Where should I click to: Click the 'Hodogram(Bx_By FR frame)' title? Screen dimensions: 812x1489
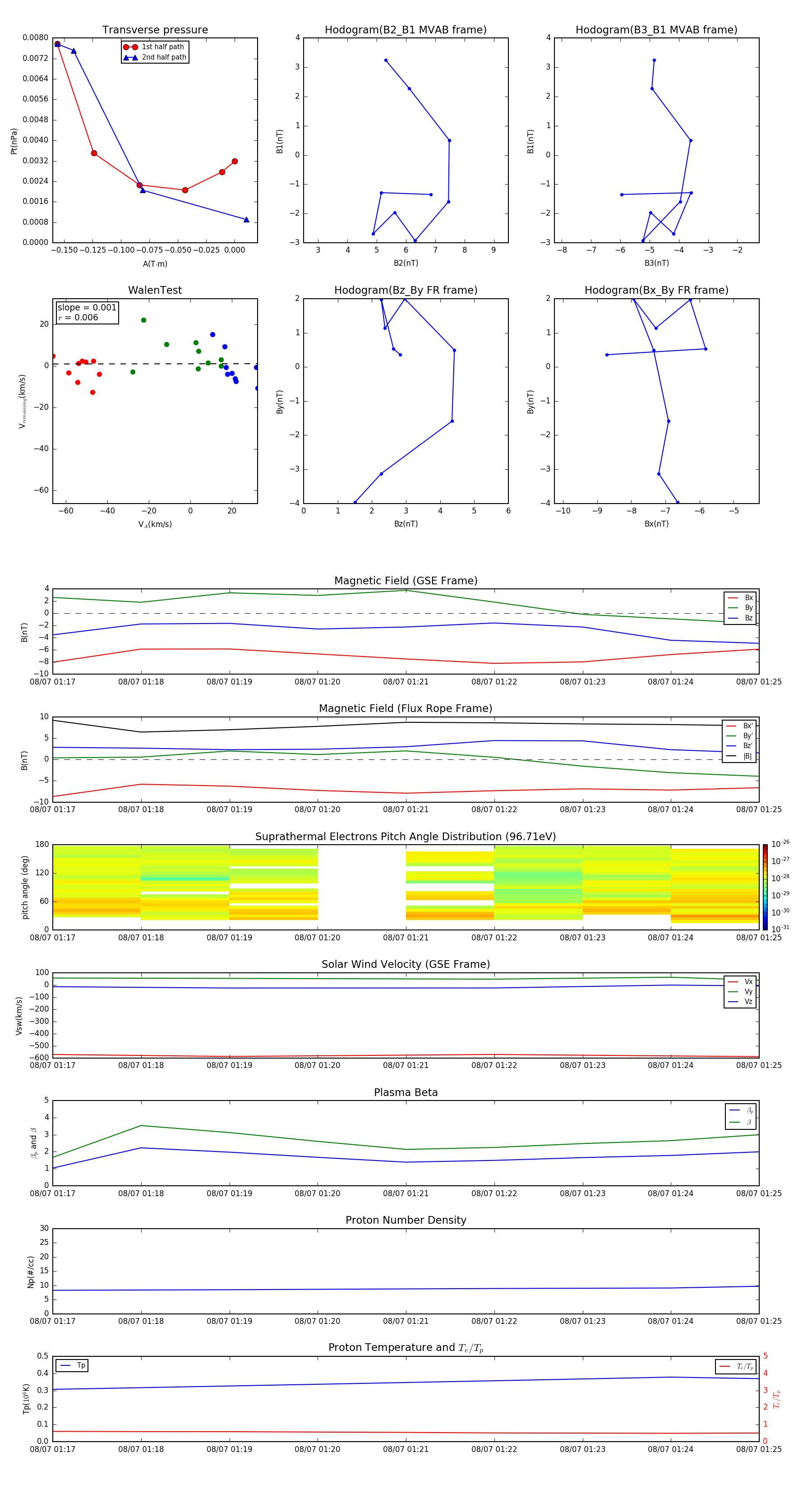click(656, 290)
